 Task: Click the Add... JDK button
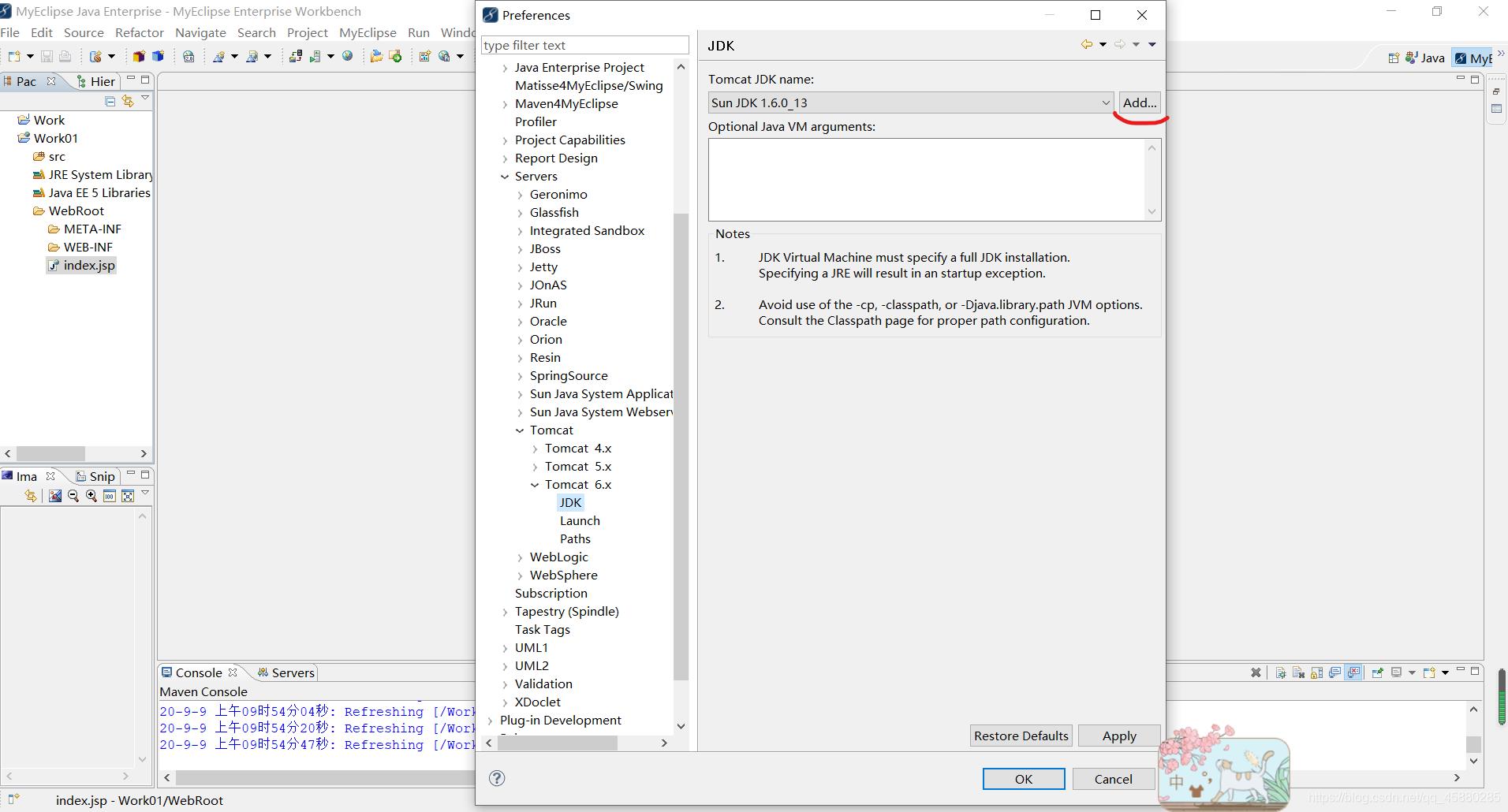coord(1140,102)
